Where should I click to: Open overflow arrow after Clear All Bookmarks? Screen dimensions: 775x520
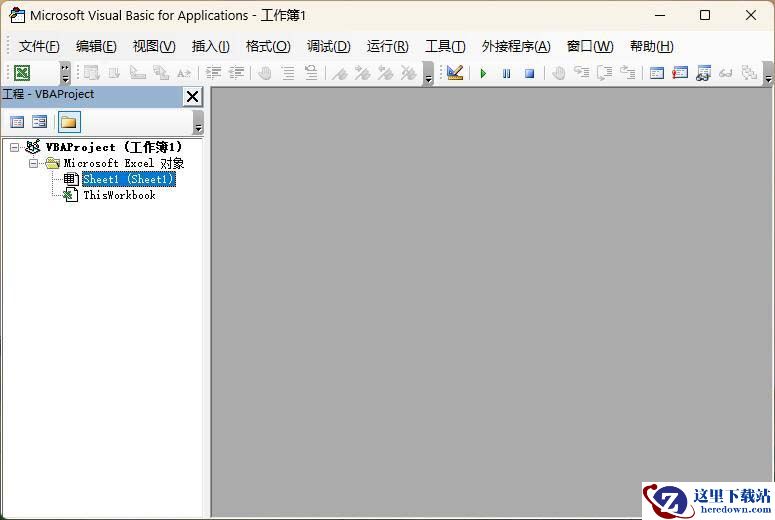tap(429, 73)
